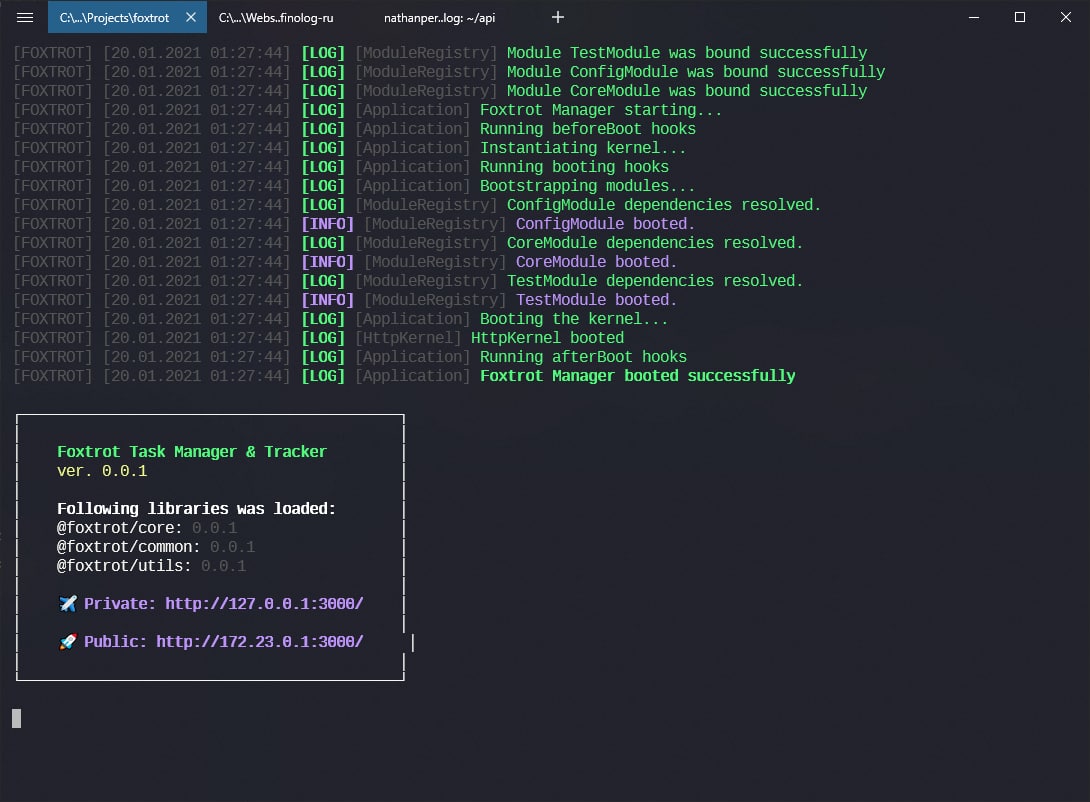Image resolution: width=1090 pixels, height=802 pixels.
Task: Open the Public 172.23.0.1:3000 link
Action: (x=260, y=642)
